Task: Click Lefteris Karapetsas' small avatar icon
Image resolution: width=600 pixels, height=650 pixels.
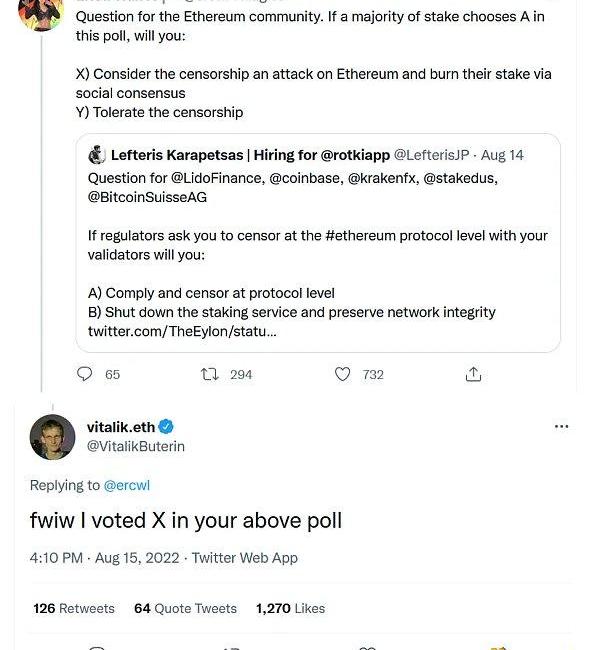Action: coord(97,155)
